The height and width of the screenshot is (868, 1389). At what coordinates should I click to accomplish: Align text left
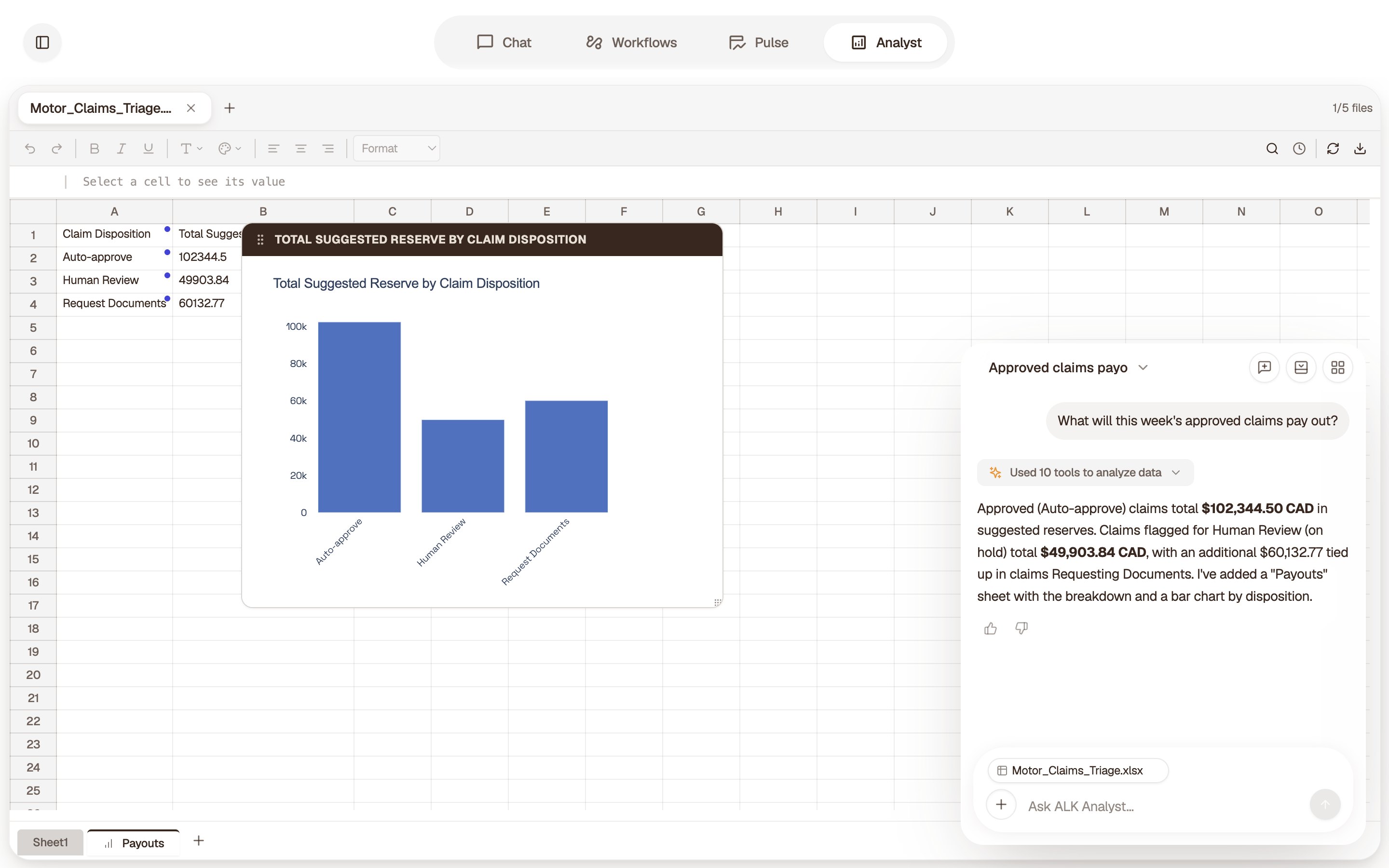(x=273, y=149)
